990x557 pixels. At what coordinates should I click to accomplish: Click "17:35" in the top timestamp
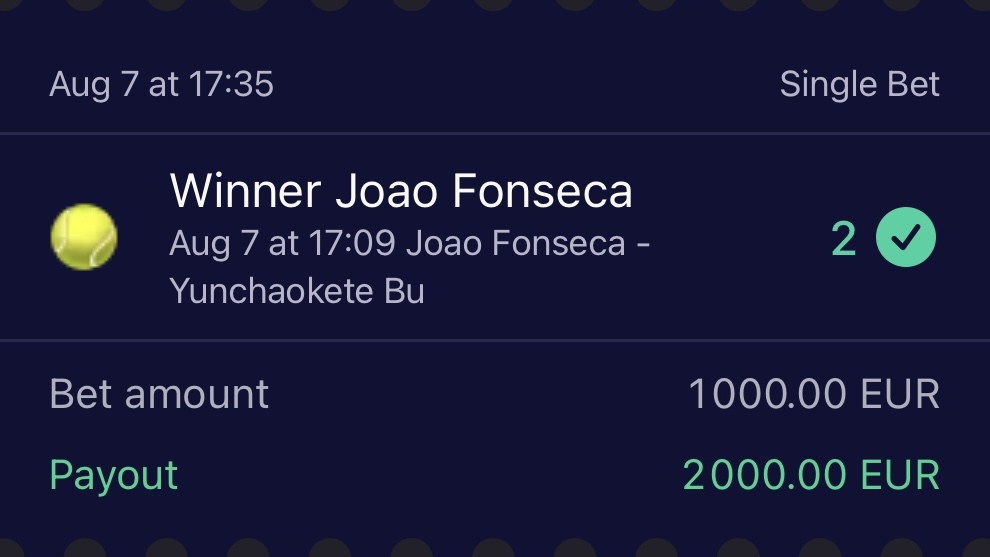pos(229,85)
